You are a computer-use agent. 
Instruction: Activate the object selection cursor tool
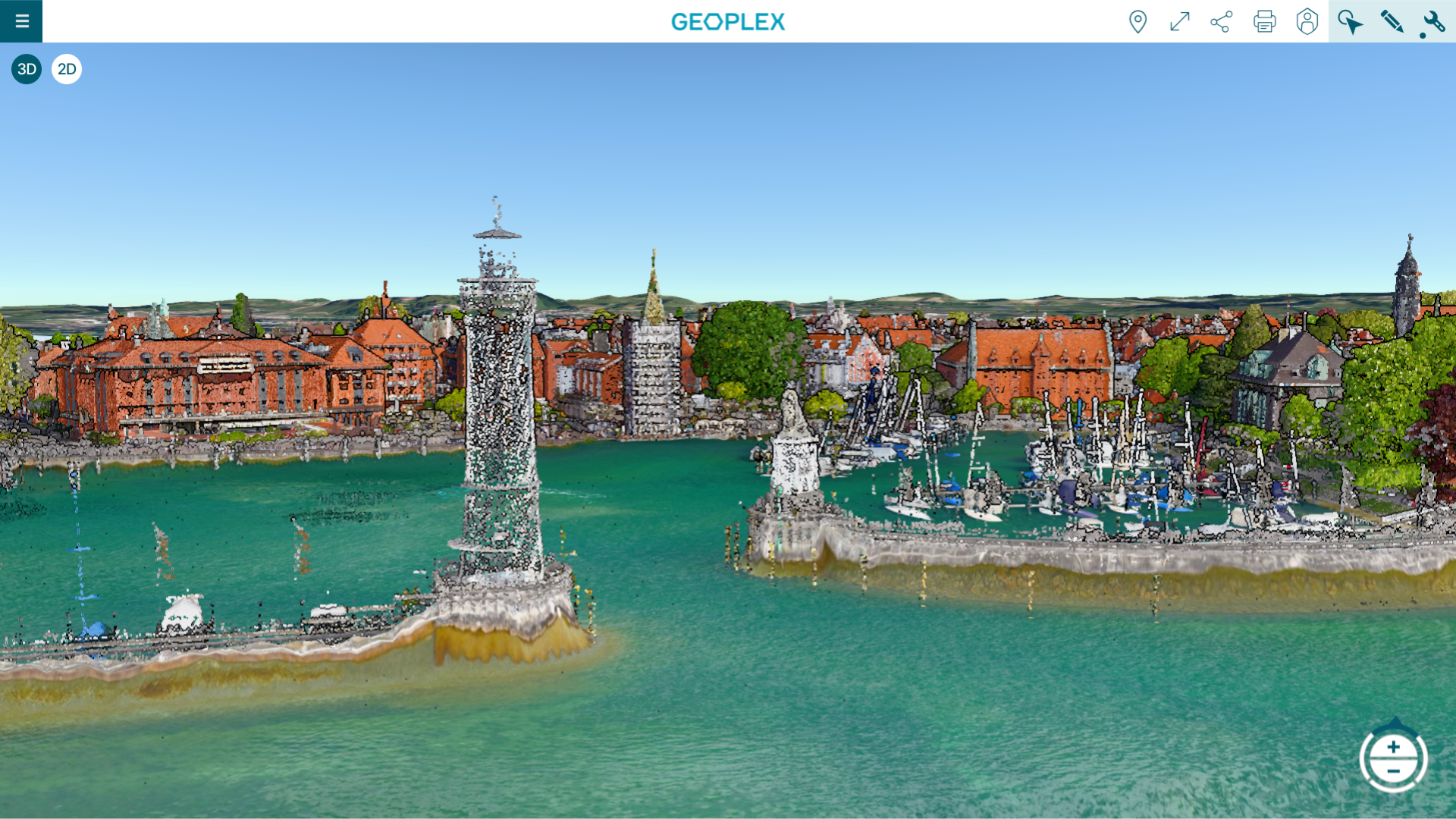coord(1350,21)
